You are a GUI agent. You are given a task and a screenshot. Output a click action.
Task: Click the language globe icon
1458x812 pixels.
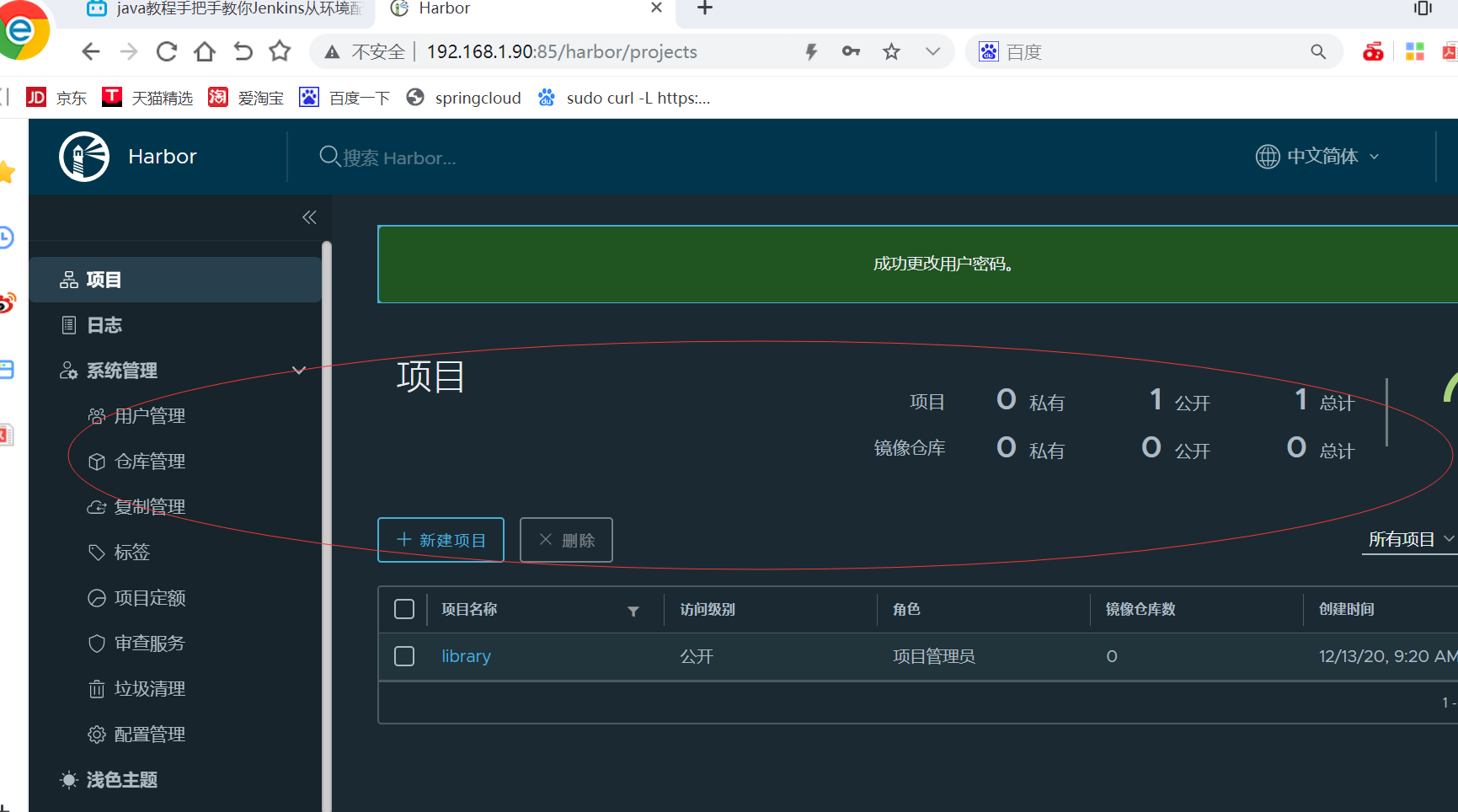tap(1267, 157)
